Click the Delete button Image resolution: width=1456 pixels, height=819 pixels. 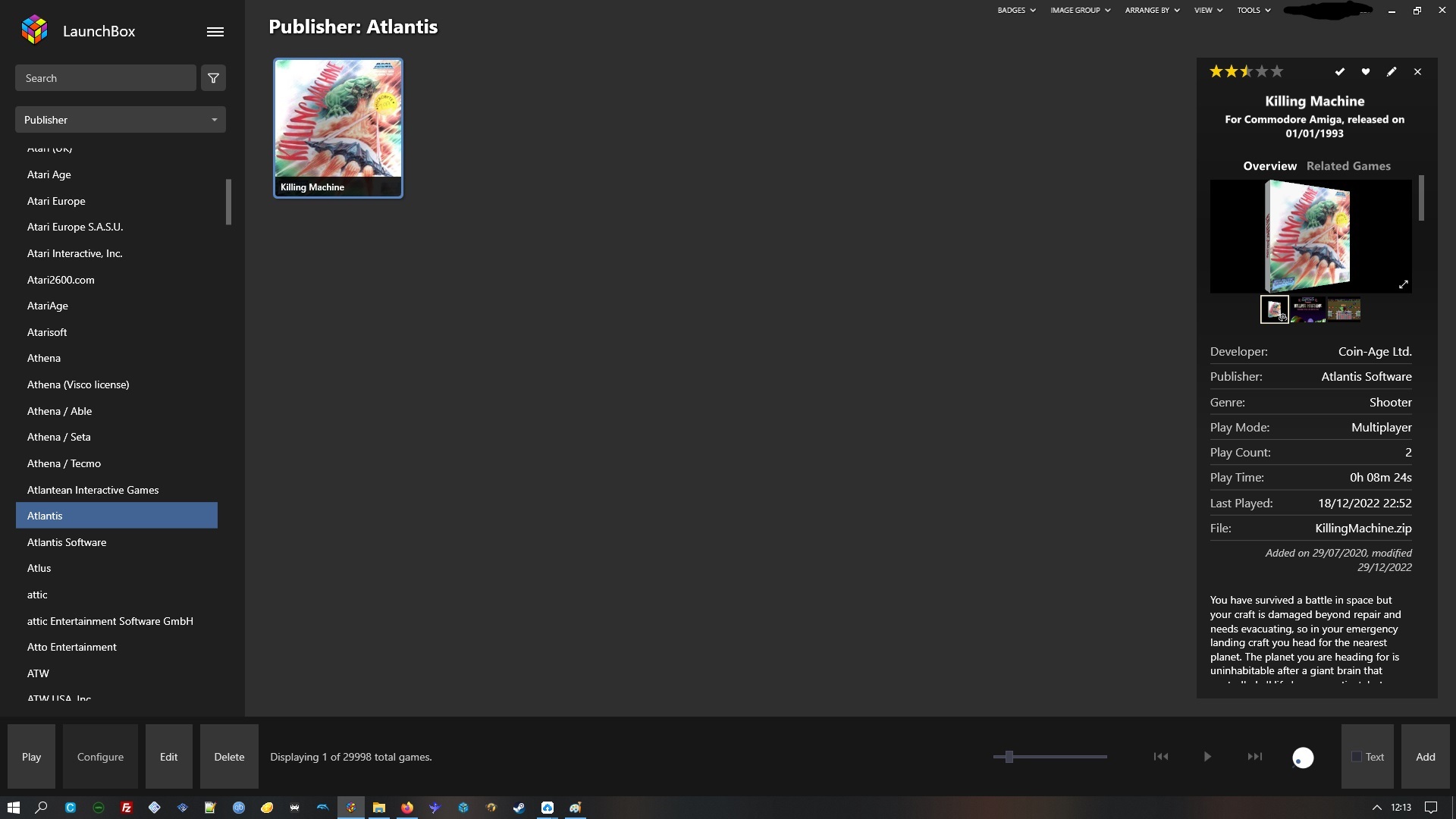pos(229,757)
